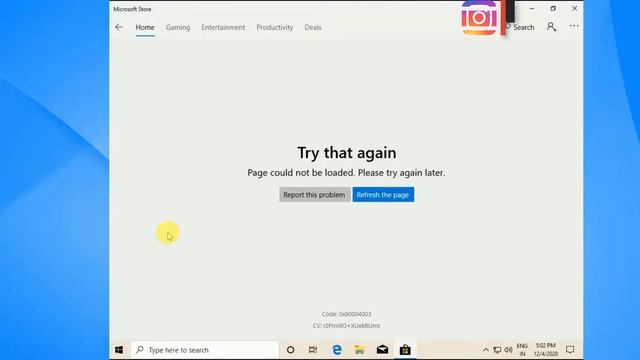This screenshot has height=360, width=640.
Task: Launch Microsoft Edge from taskbar
Action: pos(337,350)
